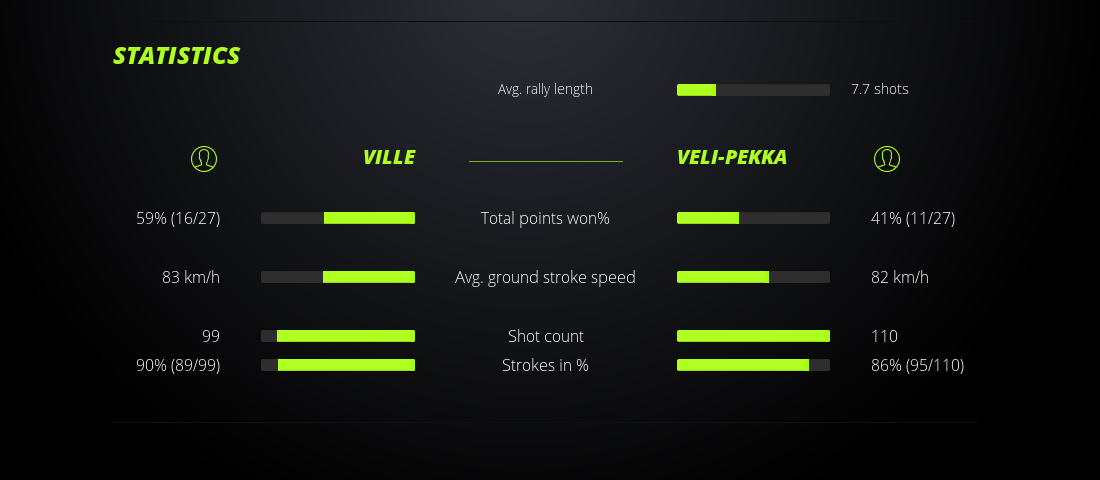
Task: Click the Avg. ground stroke speed label
Action: click(545, 277)
